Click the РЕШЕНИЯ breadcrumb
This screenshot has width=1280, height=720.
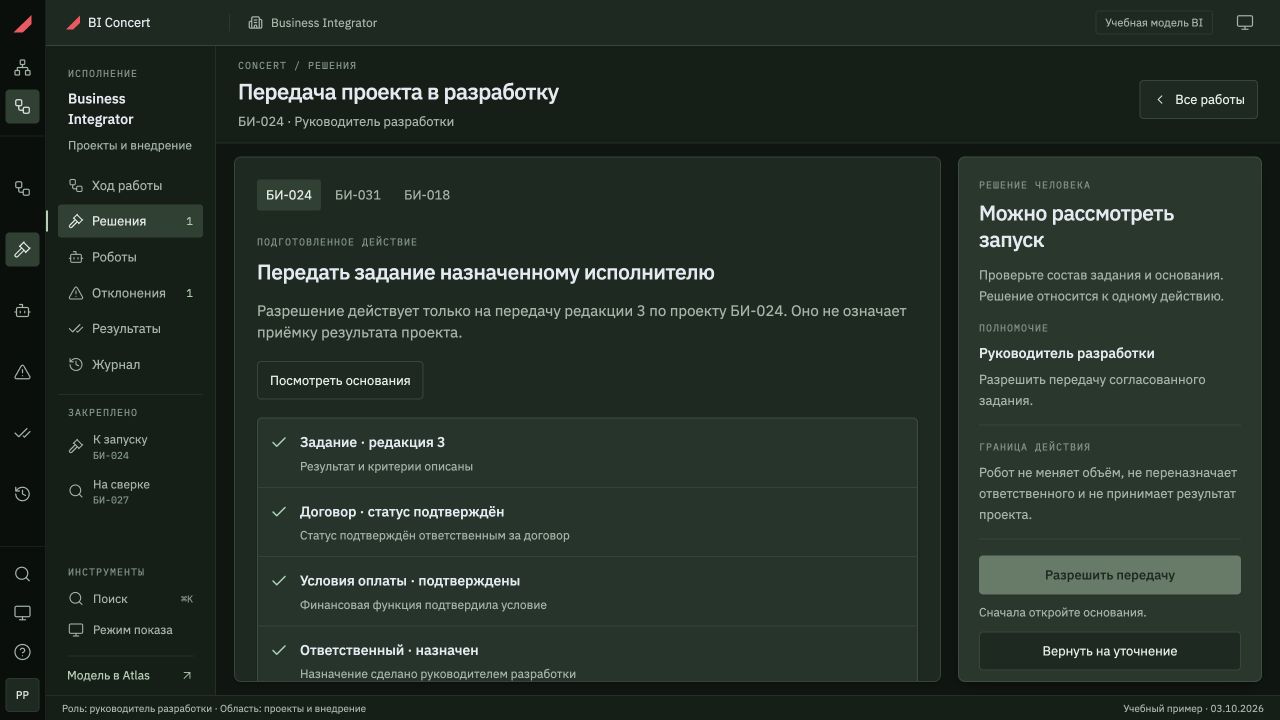click(332, 66)
